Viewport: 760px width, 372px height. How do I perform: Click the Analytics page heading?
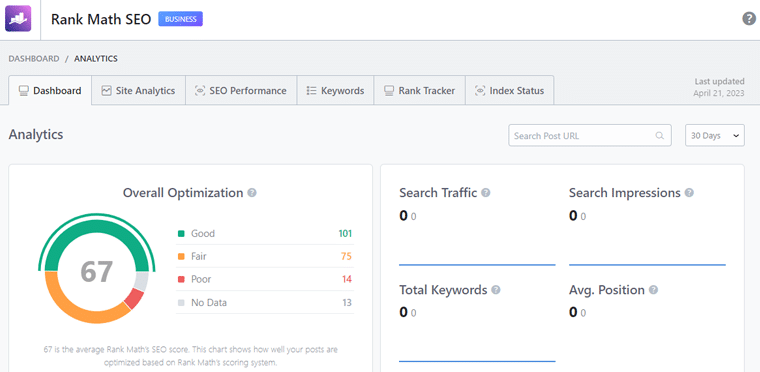[x=36, y=134]
